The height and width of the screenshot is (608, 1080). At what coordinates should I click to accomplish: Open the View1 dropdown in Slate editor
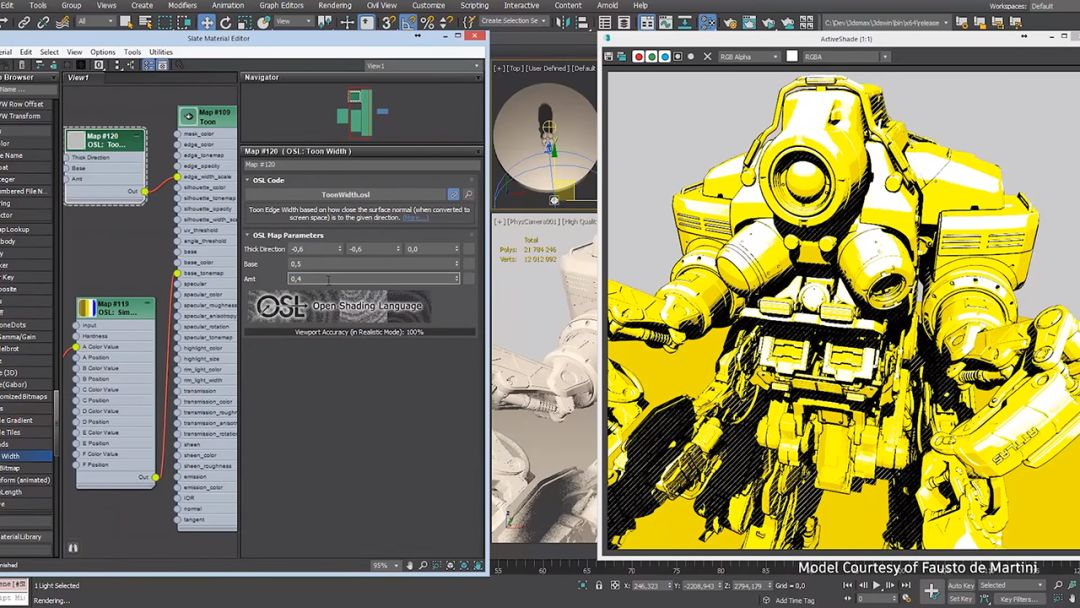click(x=422, y=65)
